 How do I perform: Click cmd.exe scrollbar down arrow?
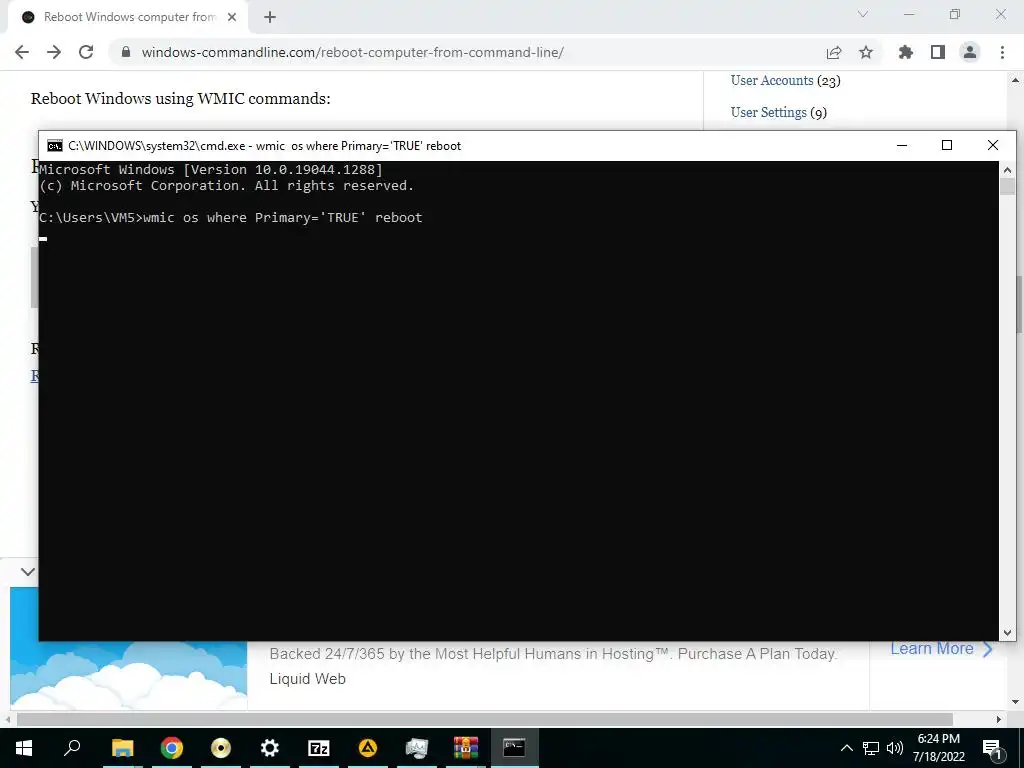pos(1007,632)
